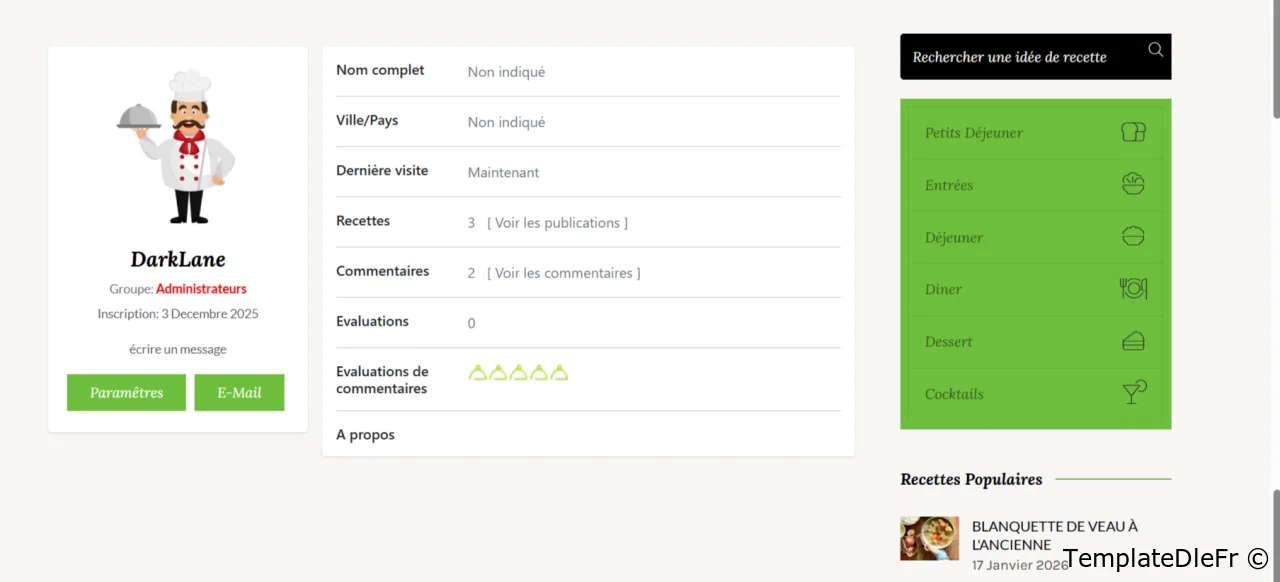Open Voir les commentaires link
1280x582 pixels.
coord(563,273)
